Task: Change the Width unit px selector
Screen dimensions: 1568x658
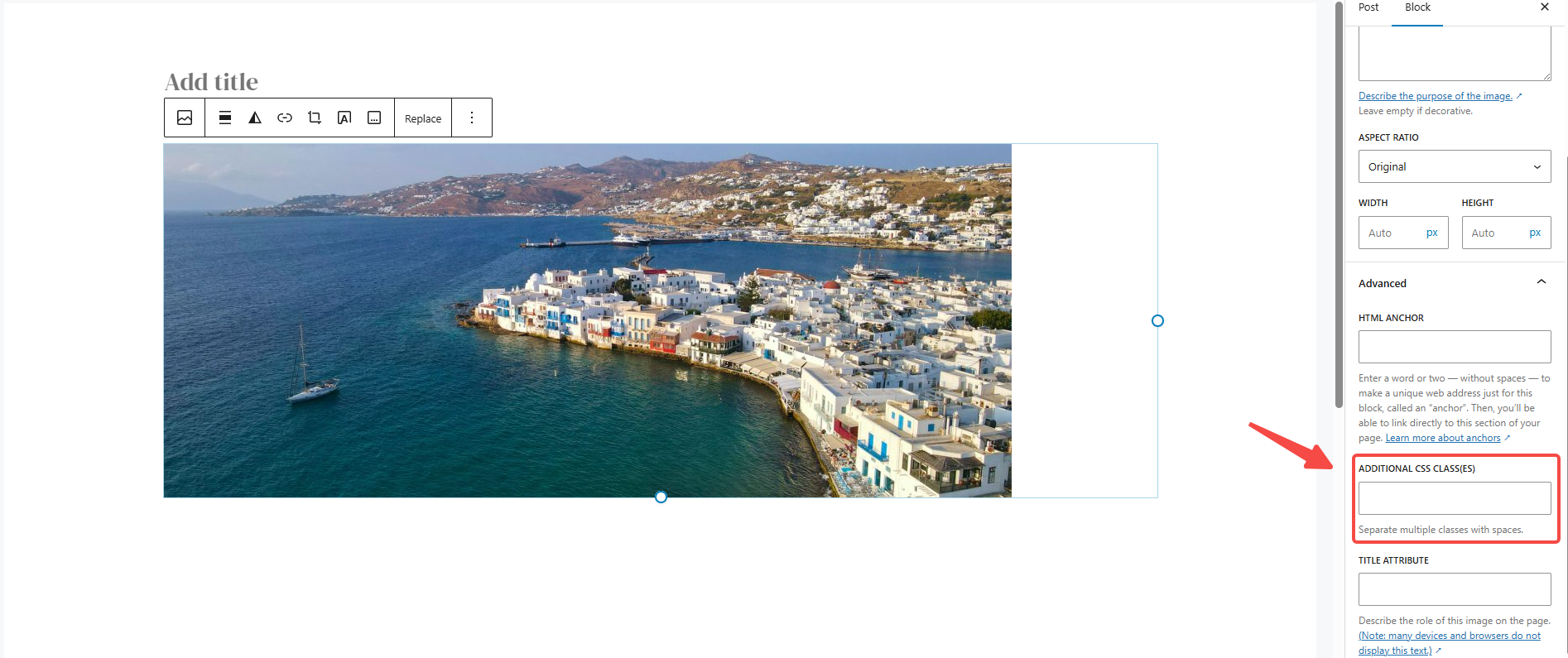Action: point(1432,233)
